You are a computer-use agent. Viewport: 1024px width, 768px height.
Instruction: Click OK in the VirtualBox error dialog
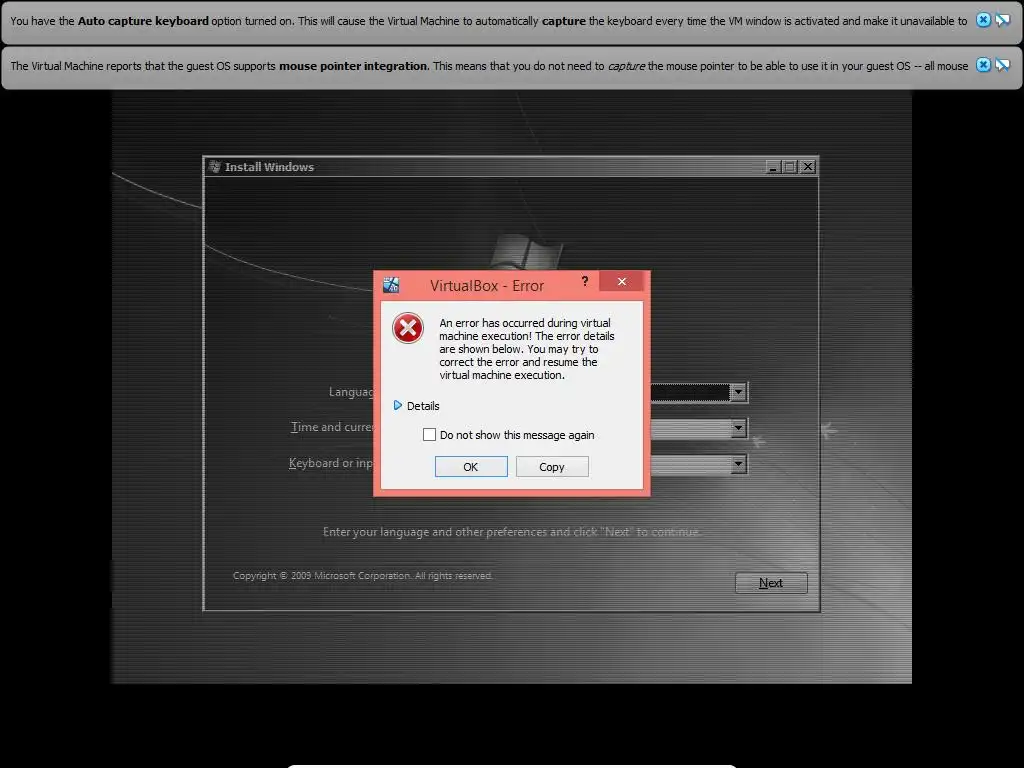[471, 467]
